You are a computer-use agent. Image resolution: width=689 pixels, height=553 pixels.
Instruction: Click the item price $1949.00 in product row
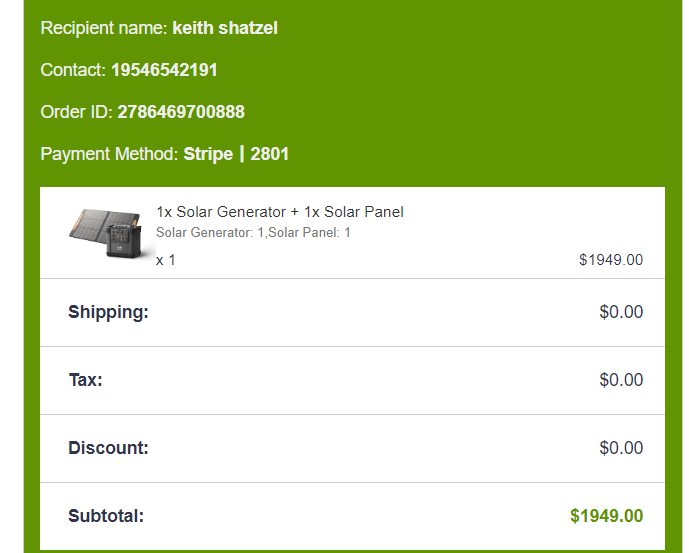610,260
